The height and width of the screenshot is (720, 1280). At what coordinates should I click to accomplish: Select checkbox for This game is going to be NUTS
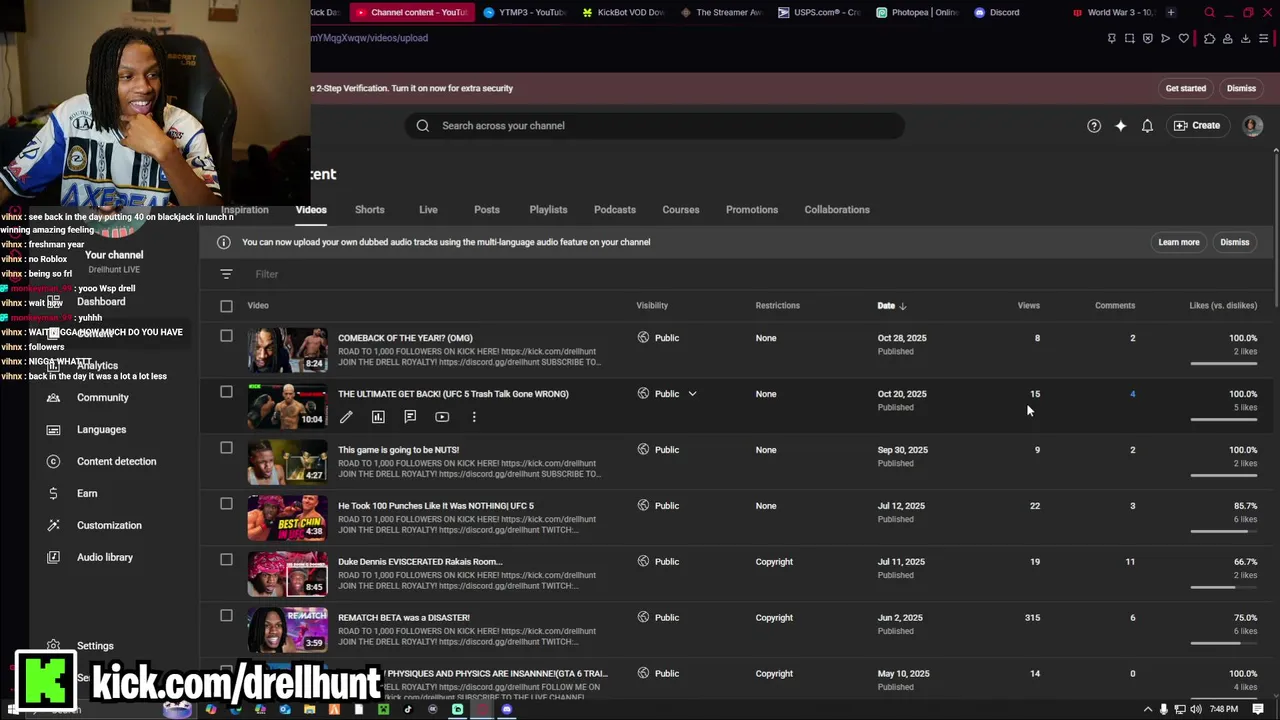pos(226,448)
